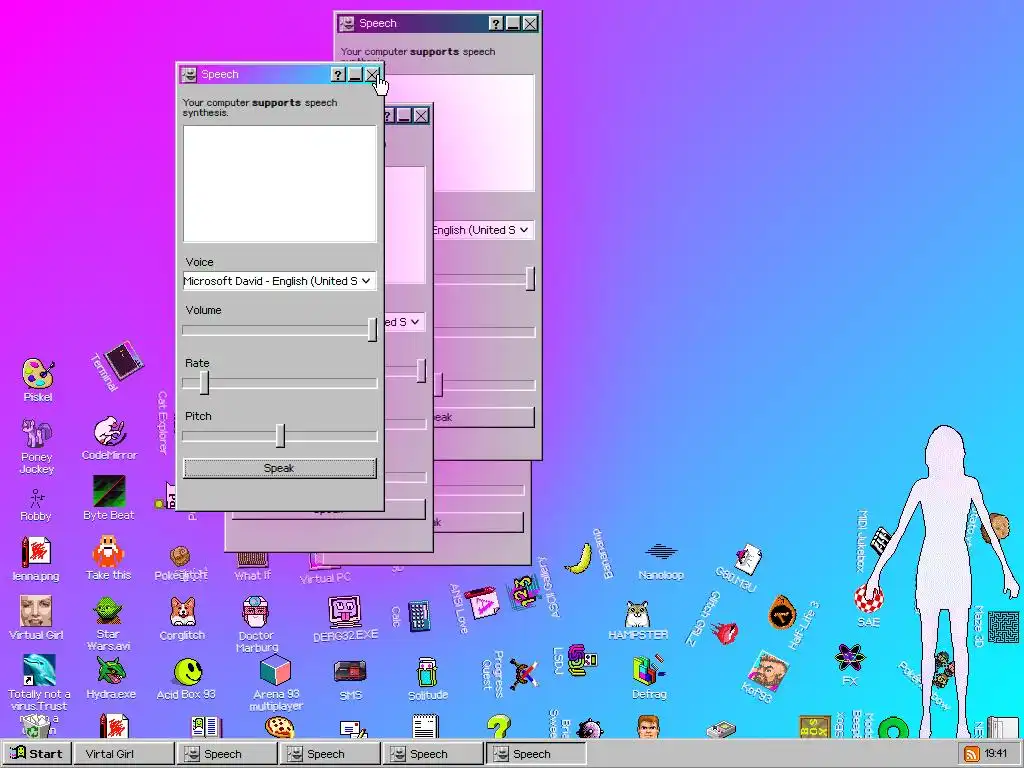Launch the Progress Quest icon
Image resolution: width=1024 pixels, height=768 pixels.
pos(524,673)
